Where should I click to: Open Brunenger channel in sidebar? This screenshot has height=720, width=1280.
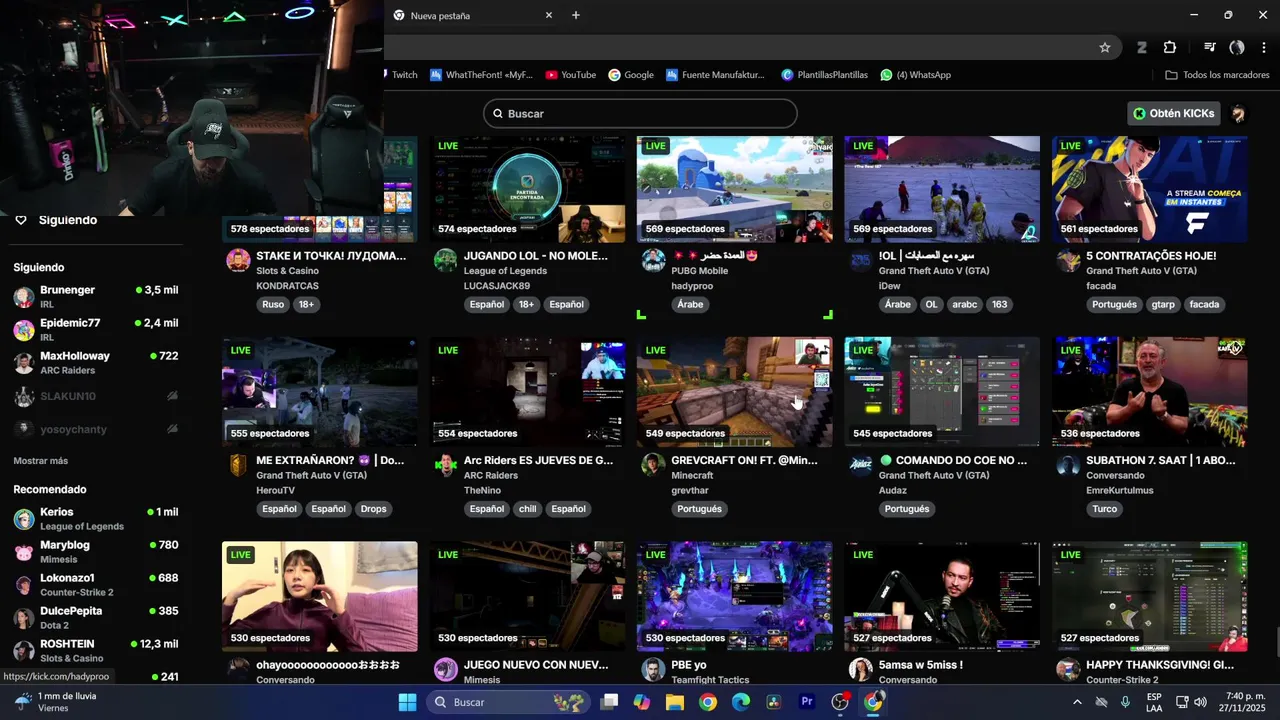point(96,296)
